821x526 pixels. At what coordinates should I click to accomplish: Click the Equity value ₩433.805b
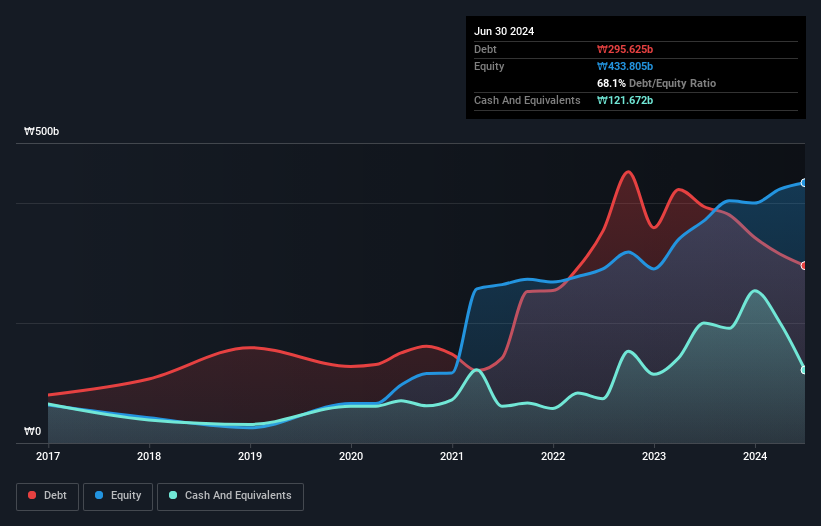tap(625, 66)
